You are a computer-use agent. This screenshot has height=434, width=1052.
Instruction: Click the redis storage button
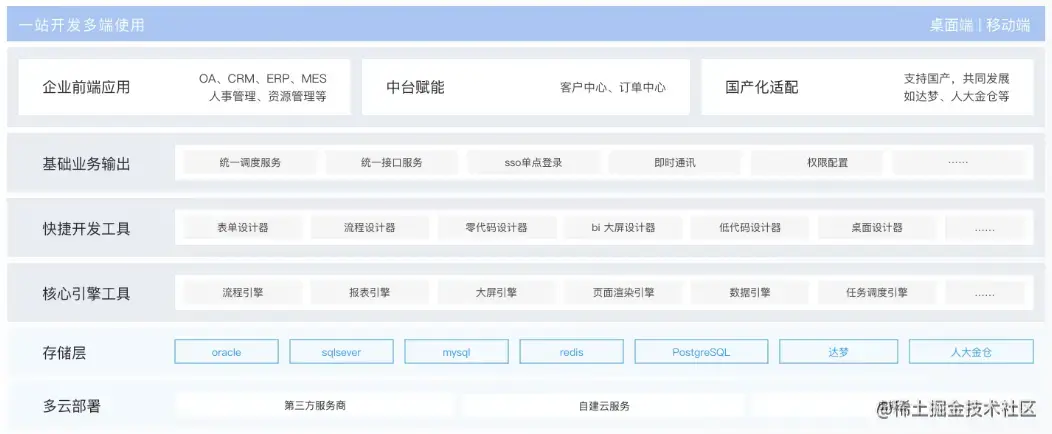tap(572, 352)
